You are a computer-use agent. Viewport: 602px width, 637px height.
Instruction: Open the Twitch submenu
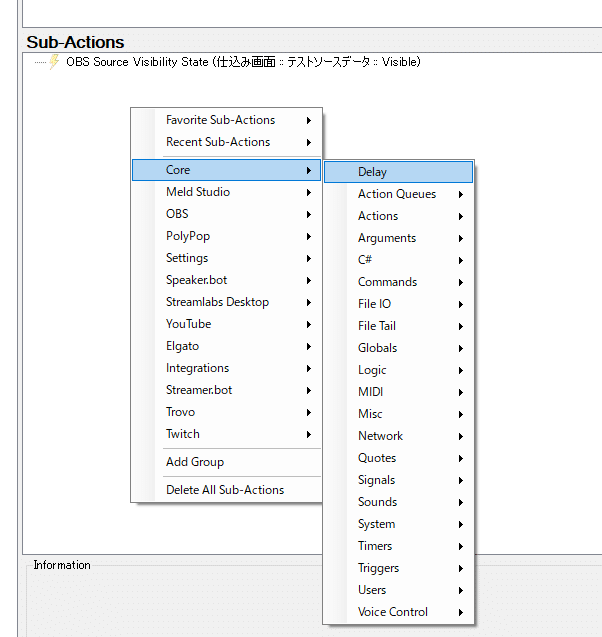pos(226,434)
